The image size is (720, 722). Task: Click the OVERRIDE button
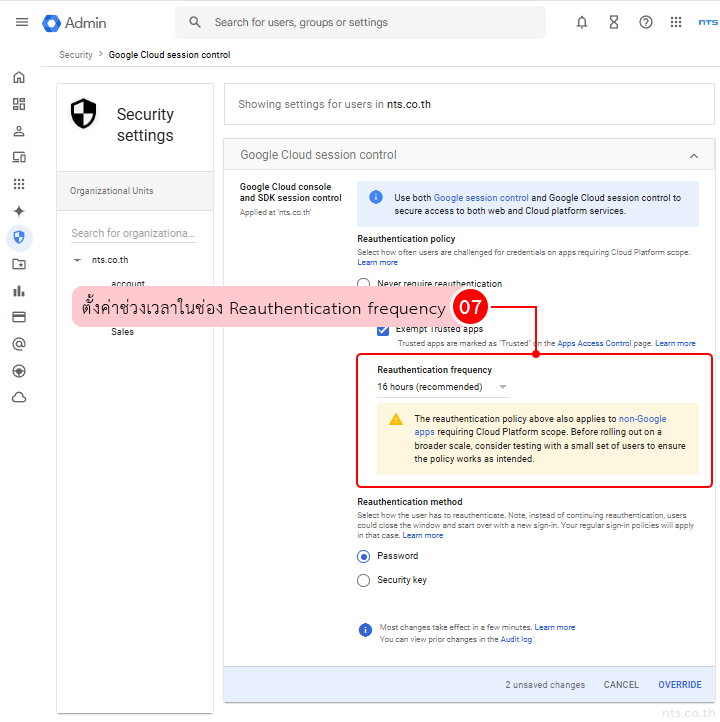(679, 685)
